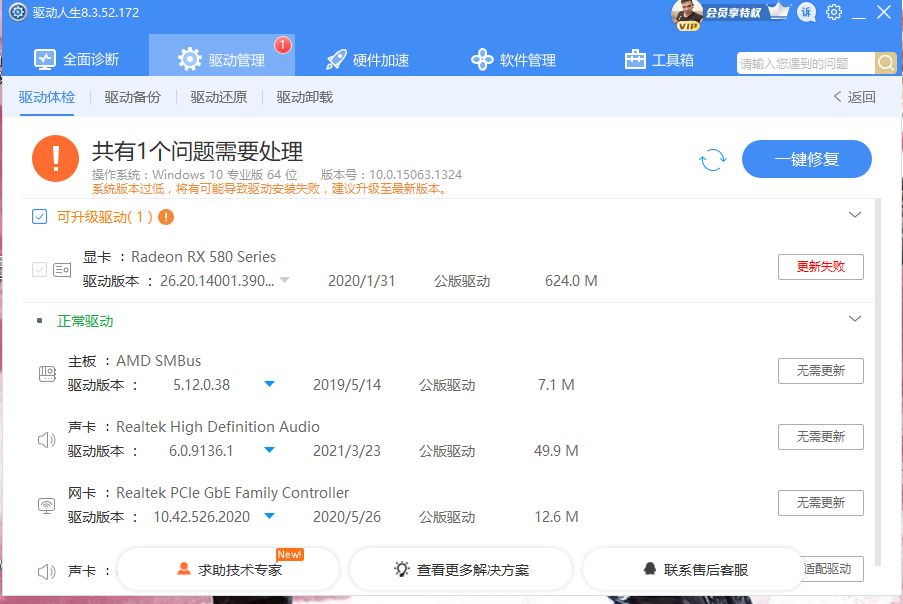Click 查看更多解决方案 button

click(461, 569)
